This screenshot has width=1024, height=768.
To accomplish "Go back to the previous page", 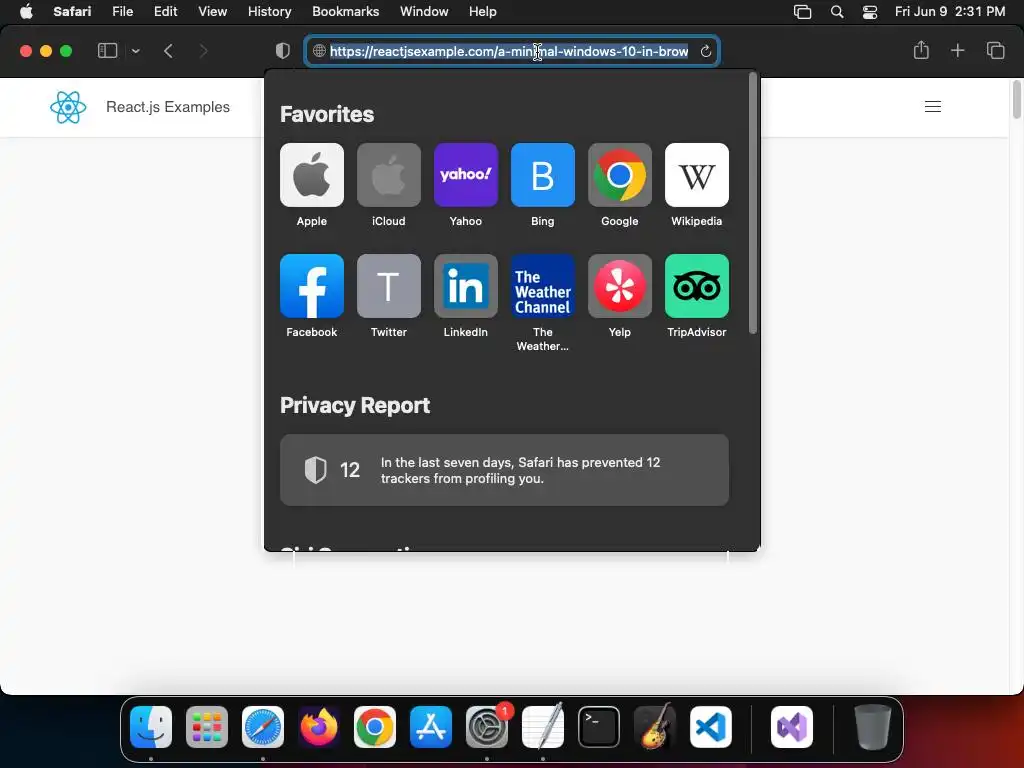I will (x=168, y=51).
